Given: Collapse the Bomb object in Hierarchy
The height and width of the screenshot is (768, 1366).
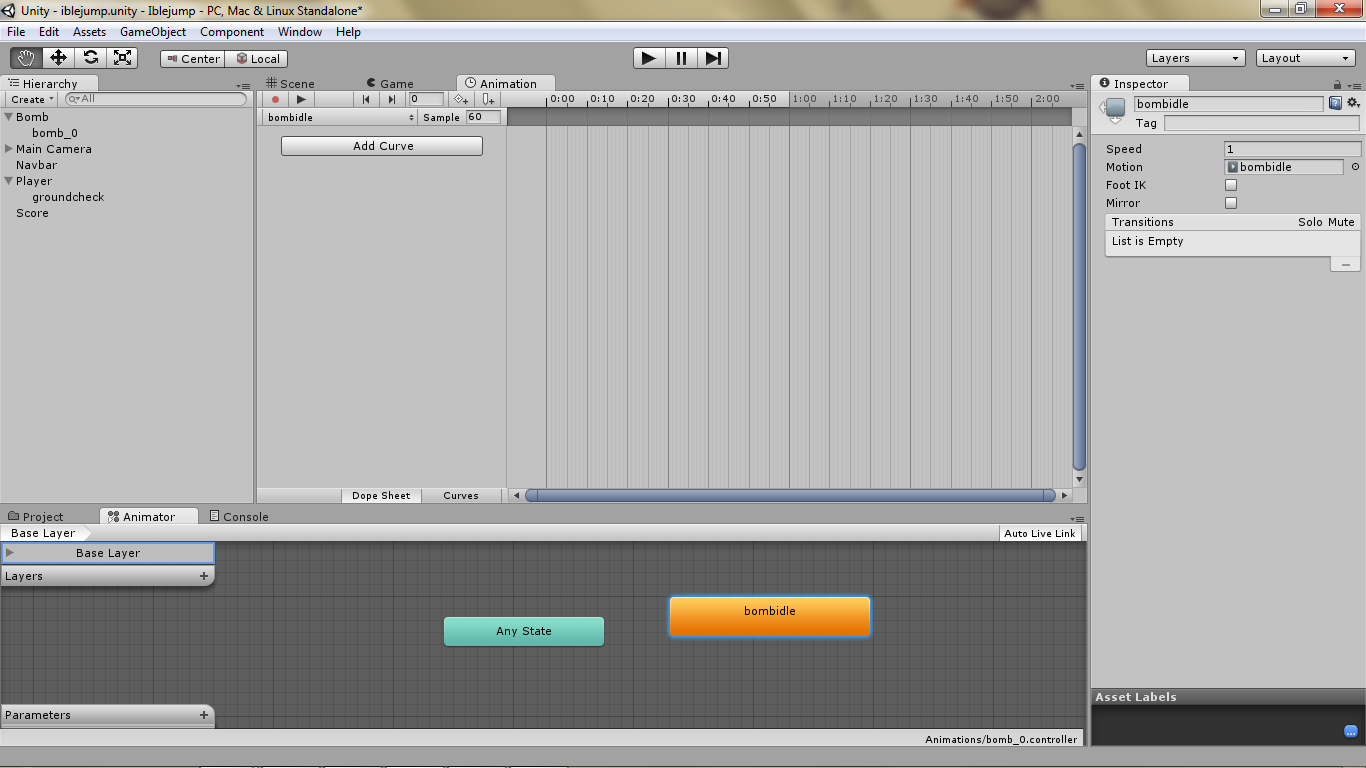Looking at the screenshot, I should click(9, 117).
